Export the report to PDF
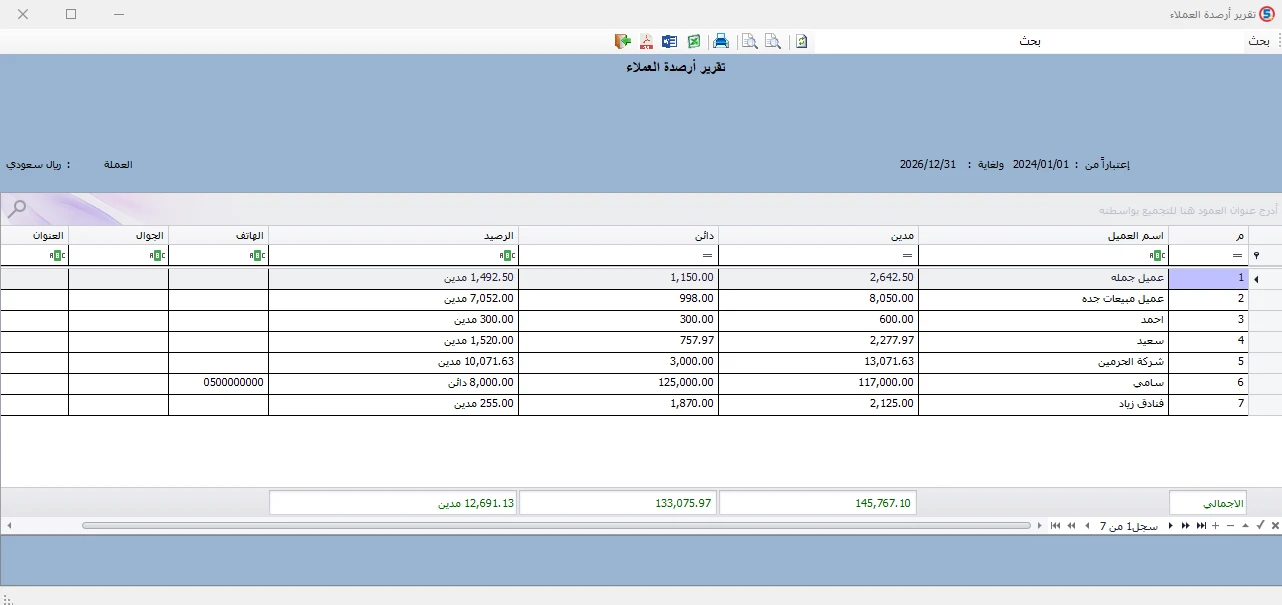This screenshot has height=605, width=1282. pos(646,41)
